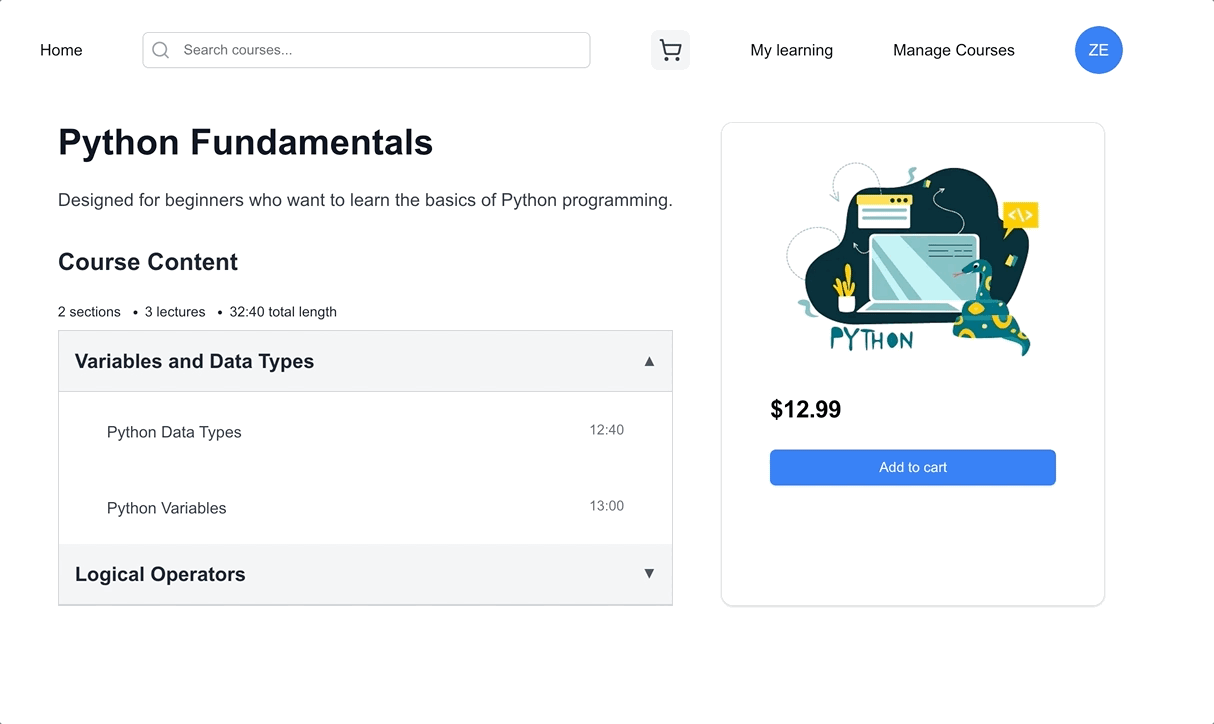This screenshot has height=724, width=1214.
Task: Focus the Search courses input field
Action: 366,50
